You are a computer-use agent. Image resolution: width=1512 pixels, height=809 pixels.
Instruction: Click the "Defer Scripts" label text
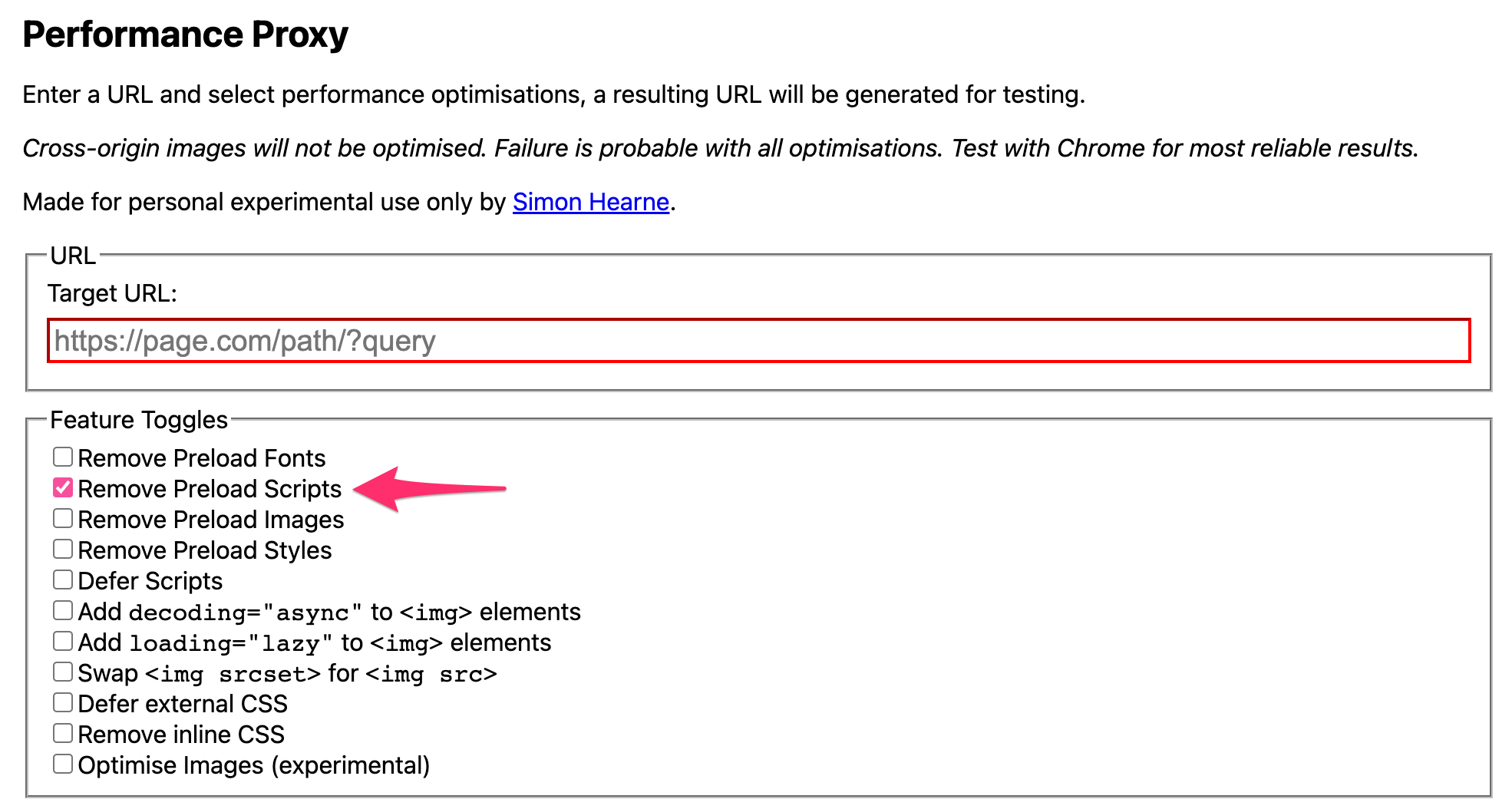(150, 581)
